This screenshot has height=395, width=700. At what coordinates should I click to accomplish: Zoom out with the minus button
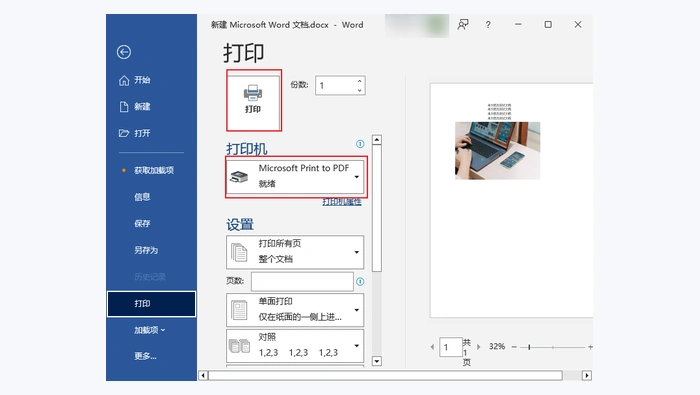[514, 347]
